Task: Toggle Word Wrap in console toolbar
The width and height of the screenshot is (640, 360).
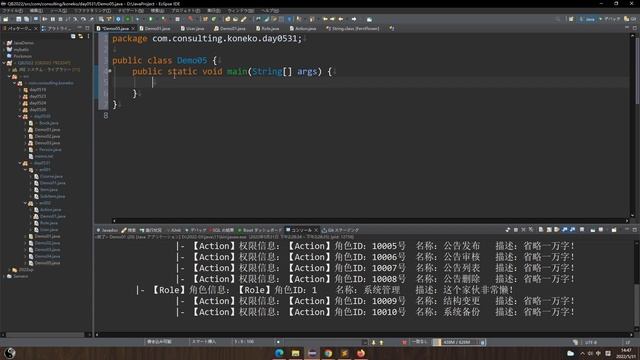Action: 557,230
